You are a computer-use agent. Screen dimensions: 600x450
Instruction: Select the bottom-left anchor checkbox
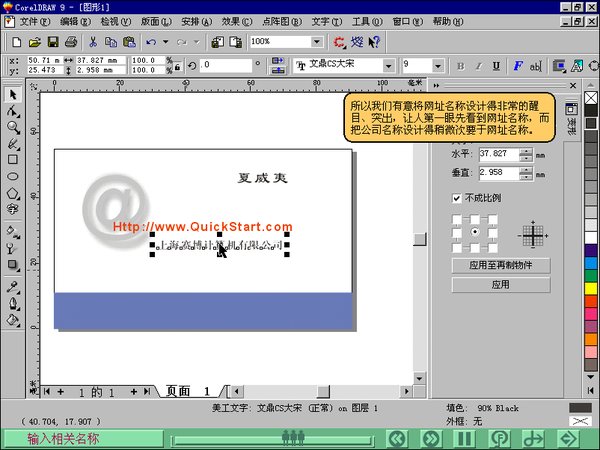point(457,248)
